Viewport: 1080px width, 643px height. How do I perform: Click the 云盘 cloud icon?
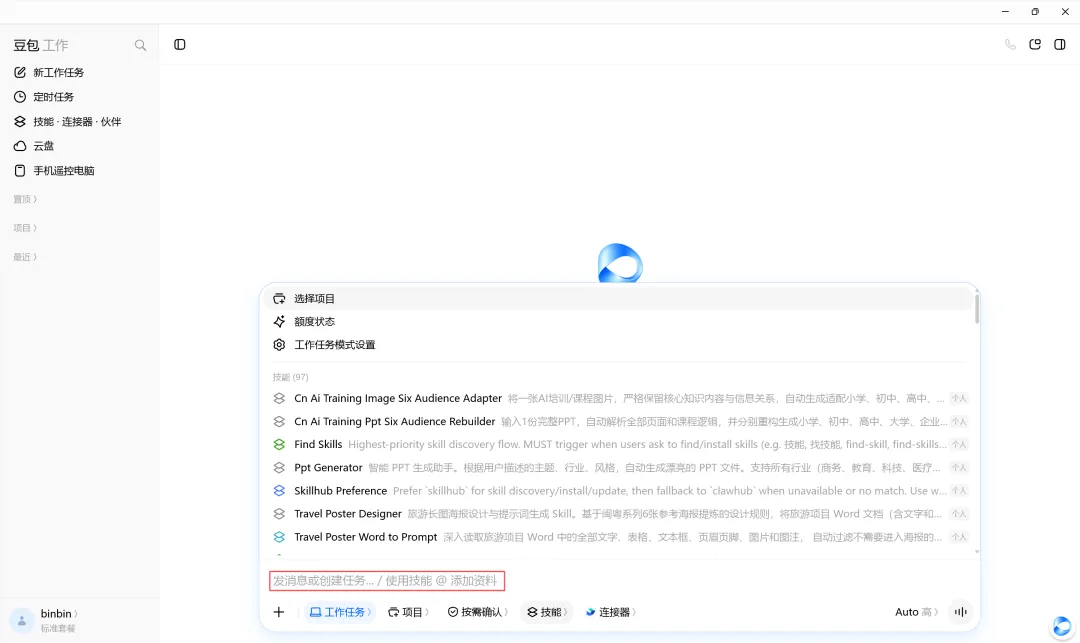[20, 146]
